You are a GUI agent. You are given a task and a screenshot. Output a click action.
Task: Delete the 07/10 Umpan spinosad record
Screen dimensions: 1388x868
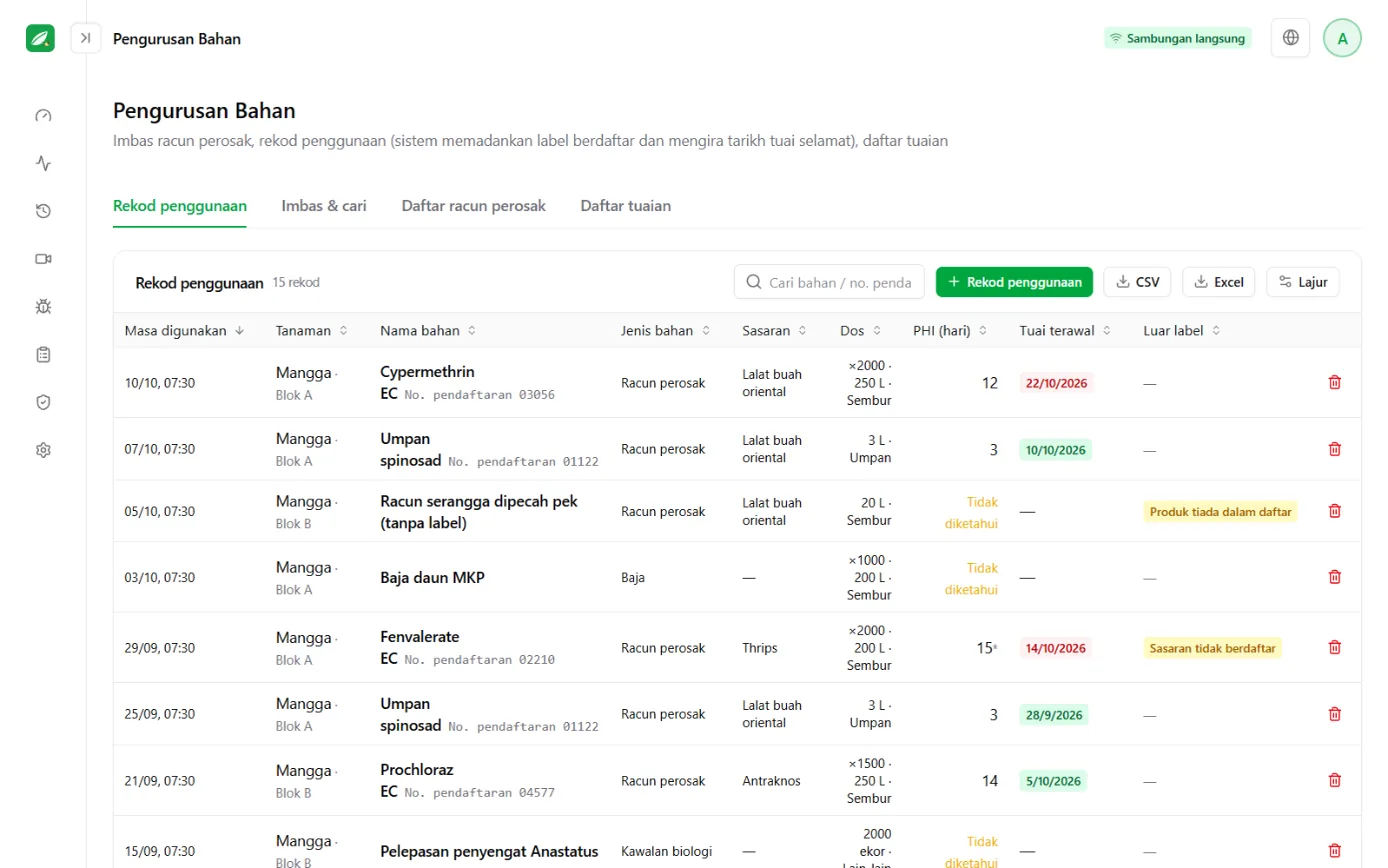(x=1334, y=449)
